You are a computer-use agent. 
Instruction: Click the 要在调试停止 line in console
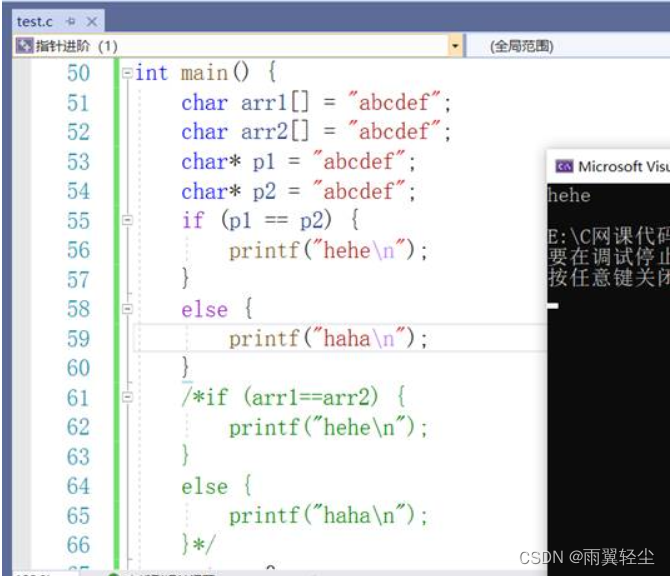coord(608,257)
